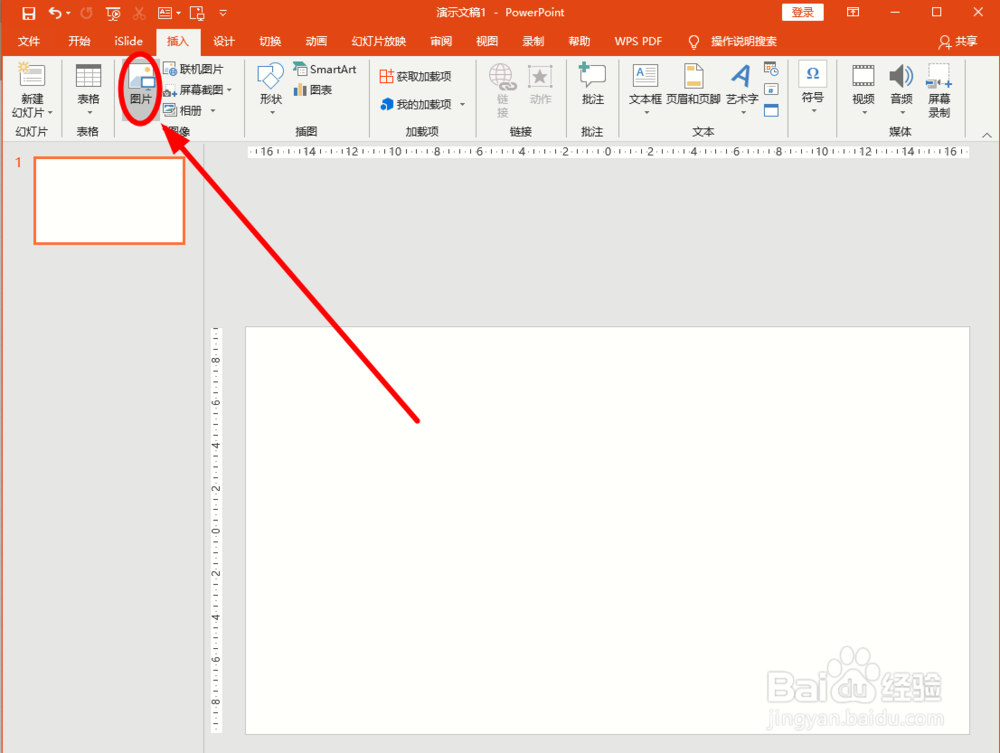Open the 帮助 Help tab
Screen dimensions: 1000x753
[579, 41]
